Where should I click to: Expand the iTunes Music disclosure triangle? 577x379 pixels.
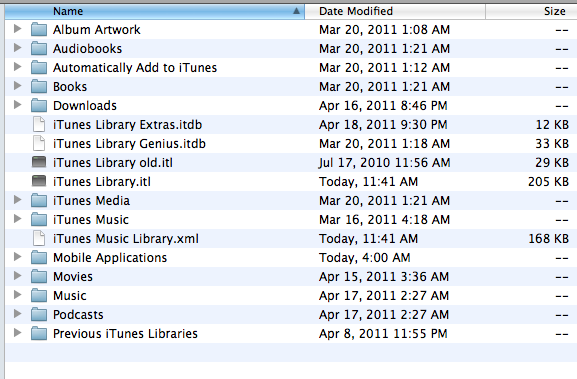[17, 219]
